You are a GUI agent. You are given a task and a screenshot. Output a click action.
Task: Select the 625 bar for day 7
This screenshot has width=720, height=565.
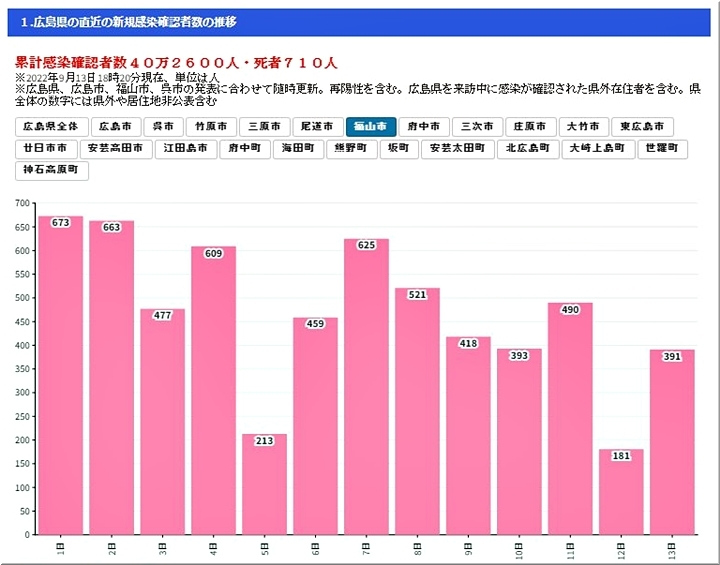(x=366, y=390)
